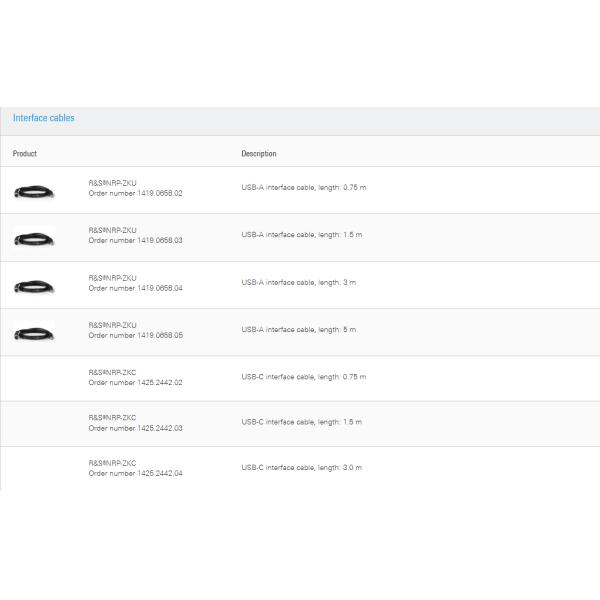Select order number 1419.0658.03 text
The image size is (600, 600).
tap(135, 240)
